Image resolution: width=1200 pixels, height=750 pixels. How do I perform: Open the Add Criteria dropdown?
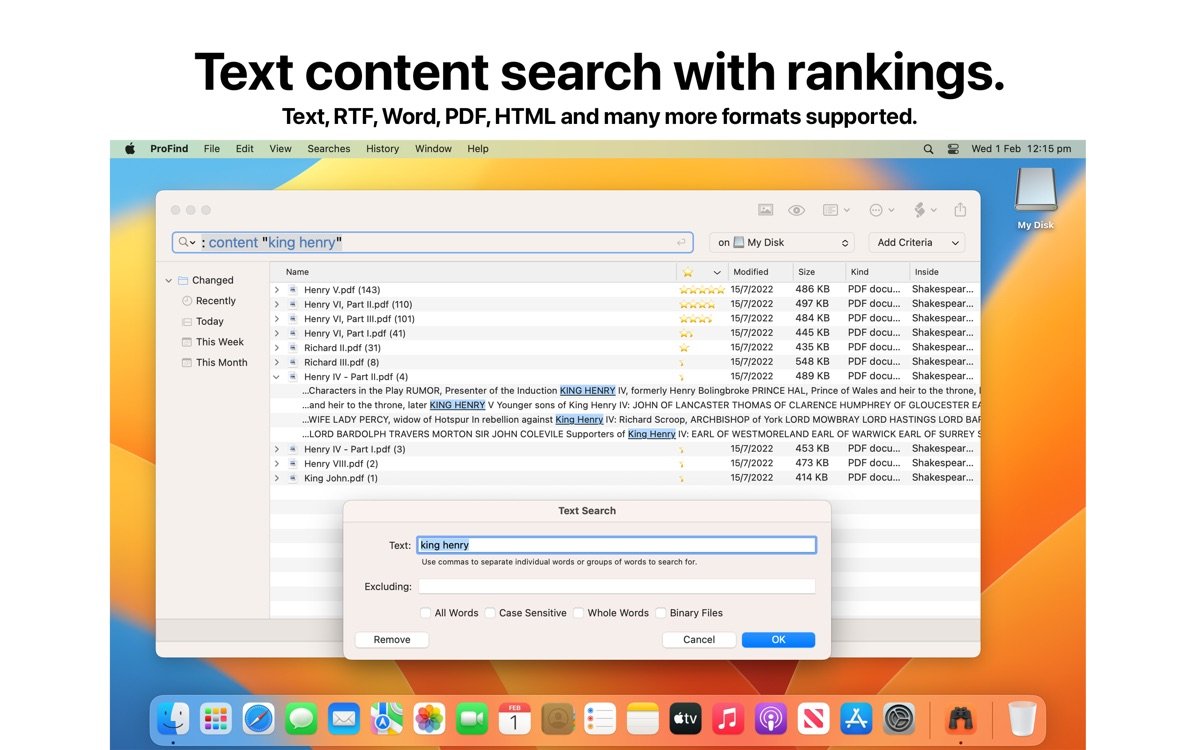point(918,243)
